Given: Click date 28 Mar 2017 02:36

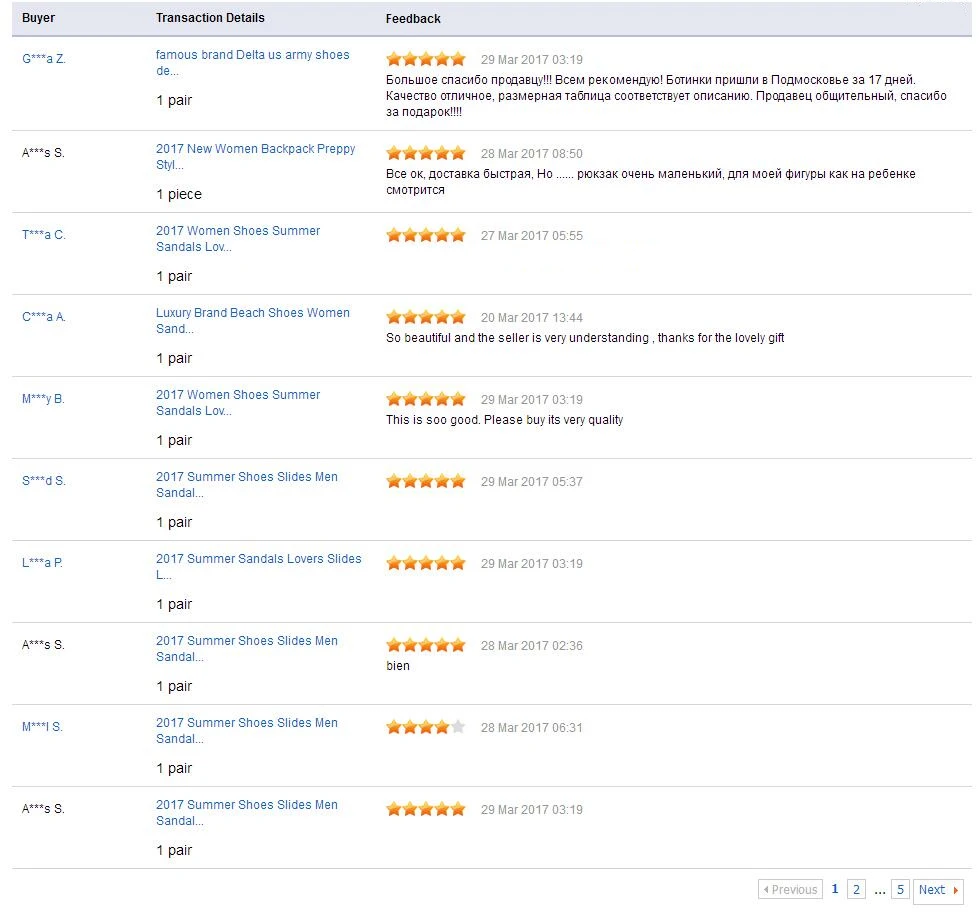Looking at the screenshot, I should [x=532, y=646].
